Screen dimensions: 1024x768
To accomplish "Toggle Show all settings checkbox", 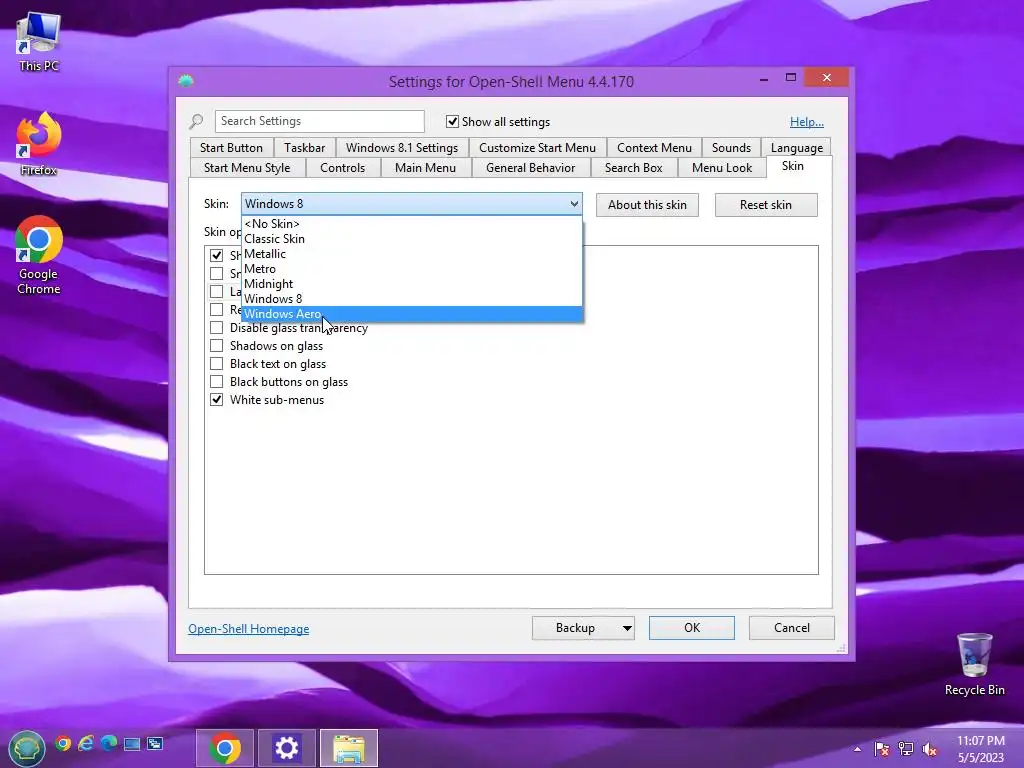I will click(x=452, y=121).
